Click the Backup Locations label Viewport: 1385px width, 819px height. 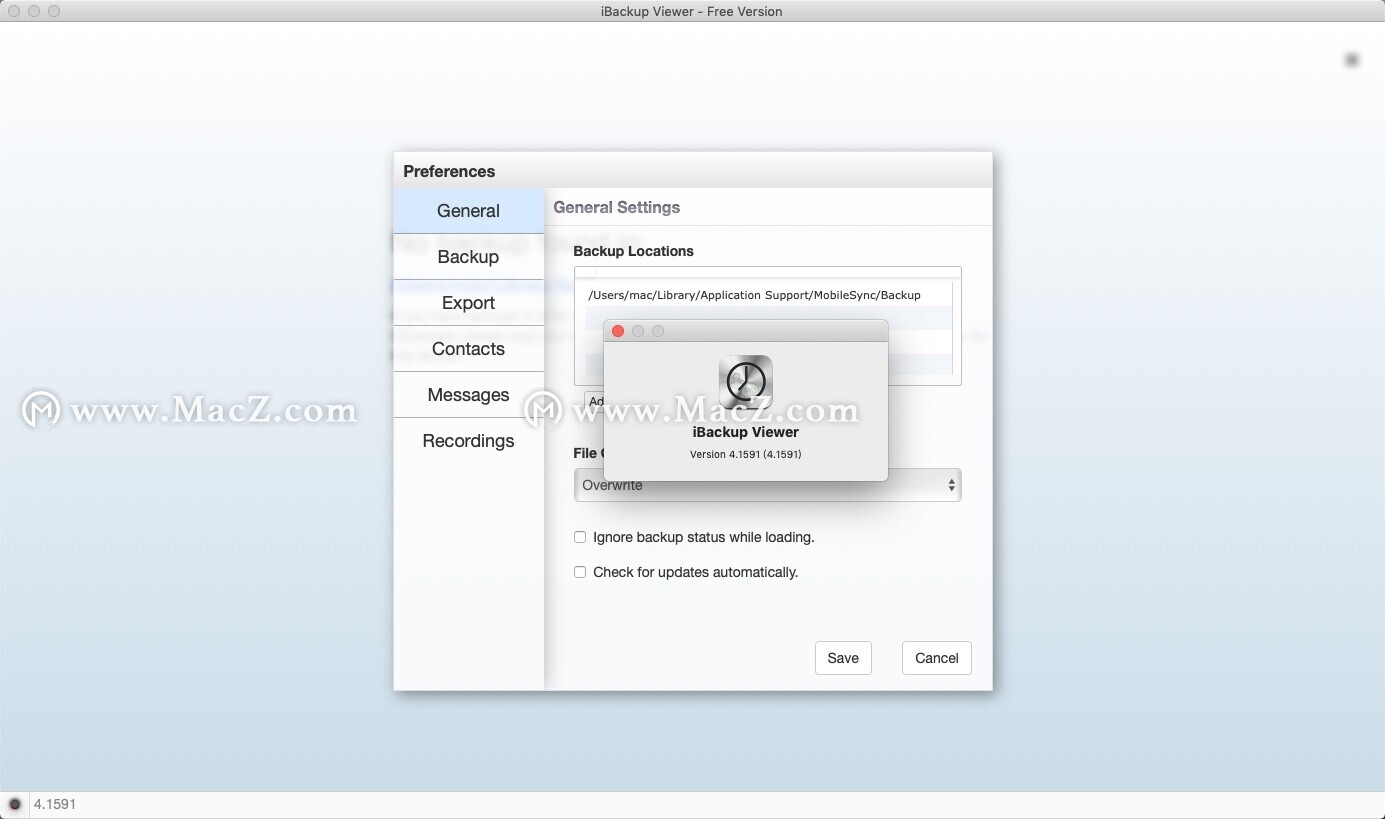pos(633,251)
